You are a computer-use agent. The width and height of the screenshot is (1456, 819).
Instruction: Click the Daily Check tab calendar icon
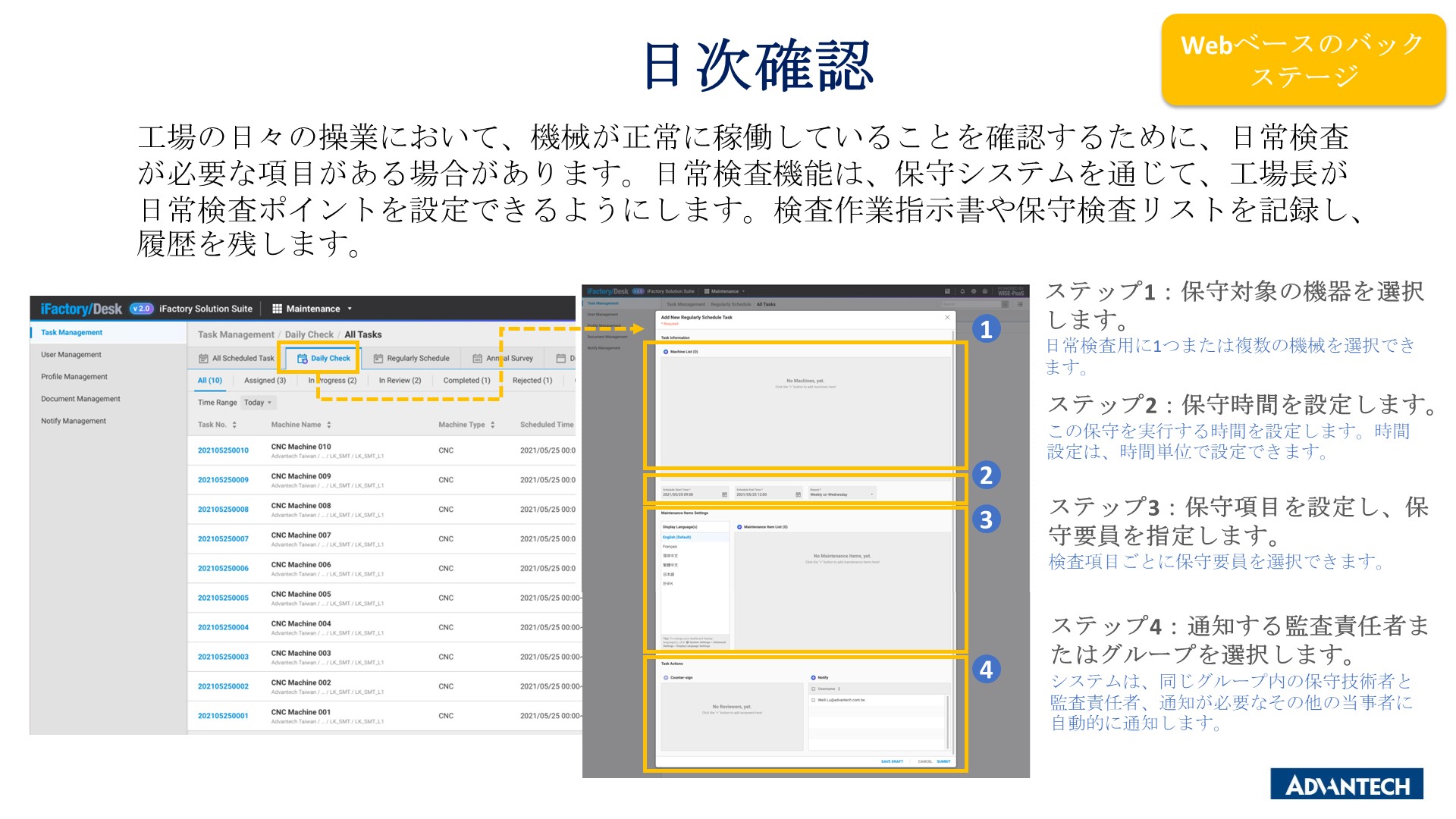click(x=303, y=359)
